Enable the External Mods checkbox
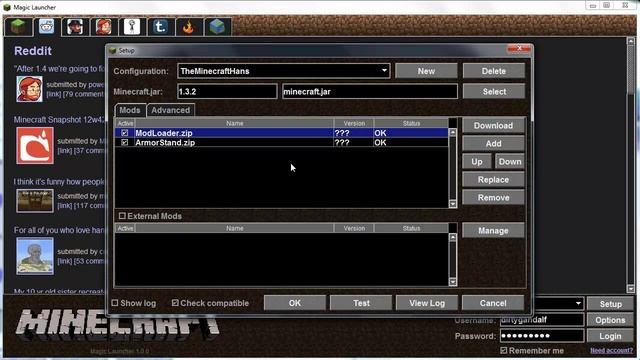 click(x=122, y=216)
